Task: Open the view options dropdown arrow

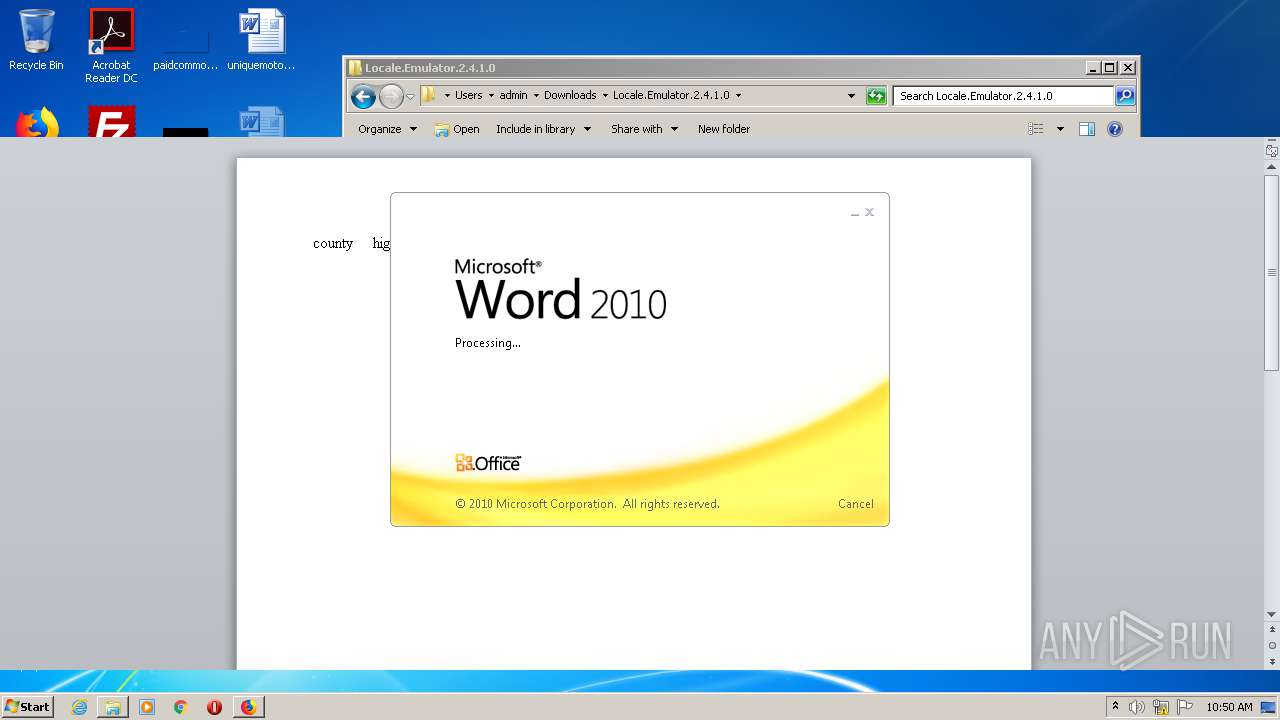Action: (x=1060, y=129)
